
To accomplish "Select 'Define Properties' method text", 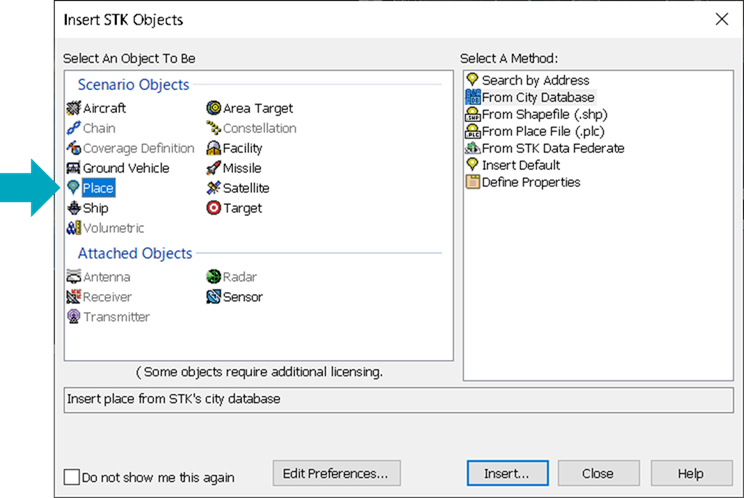I will pos(531,182).
